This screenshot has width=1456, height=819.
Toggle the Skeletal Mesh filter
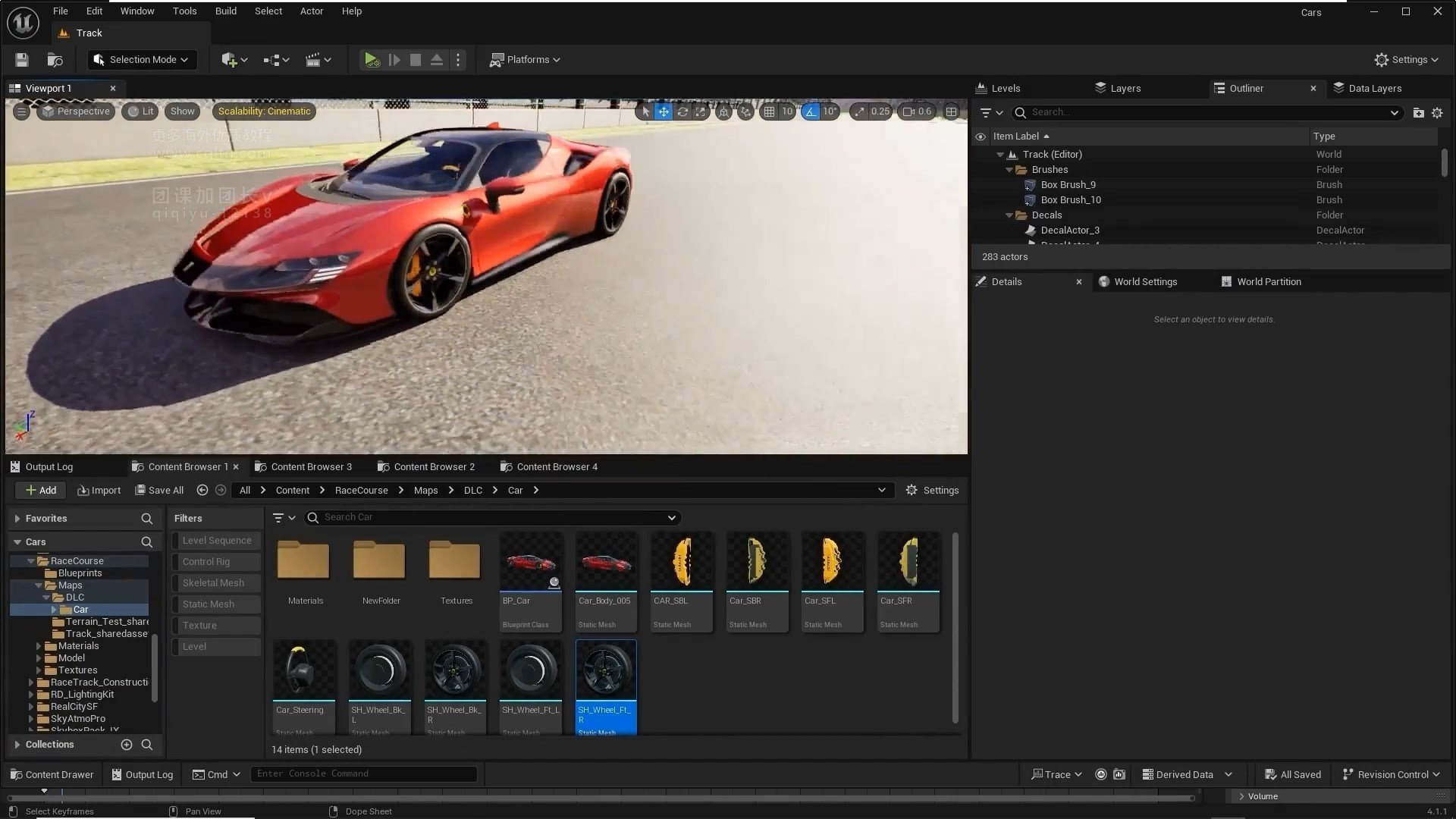[216, 583]
